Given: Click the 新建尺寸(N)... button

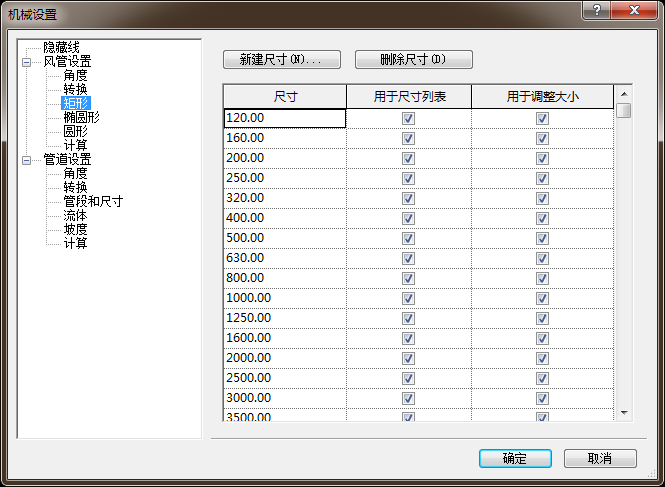Looking at the screenshot, I should (x=282, y=59).
